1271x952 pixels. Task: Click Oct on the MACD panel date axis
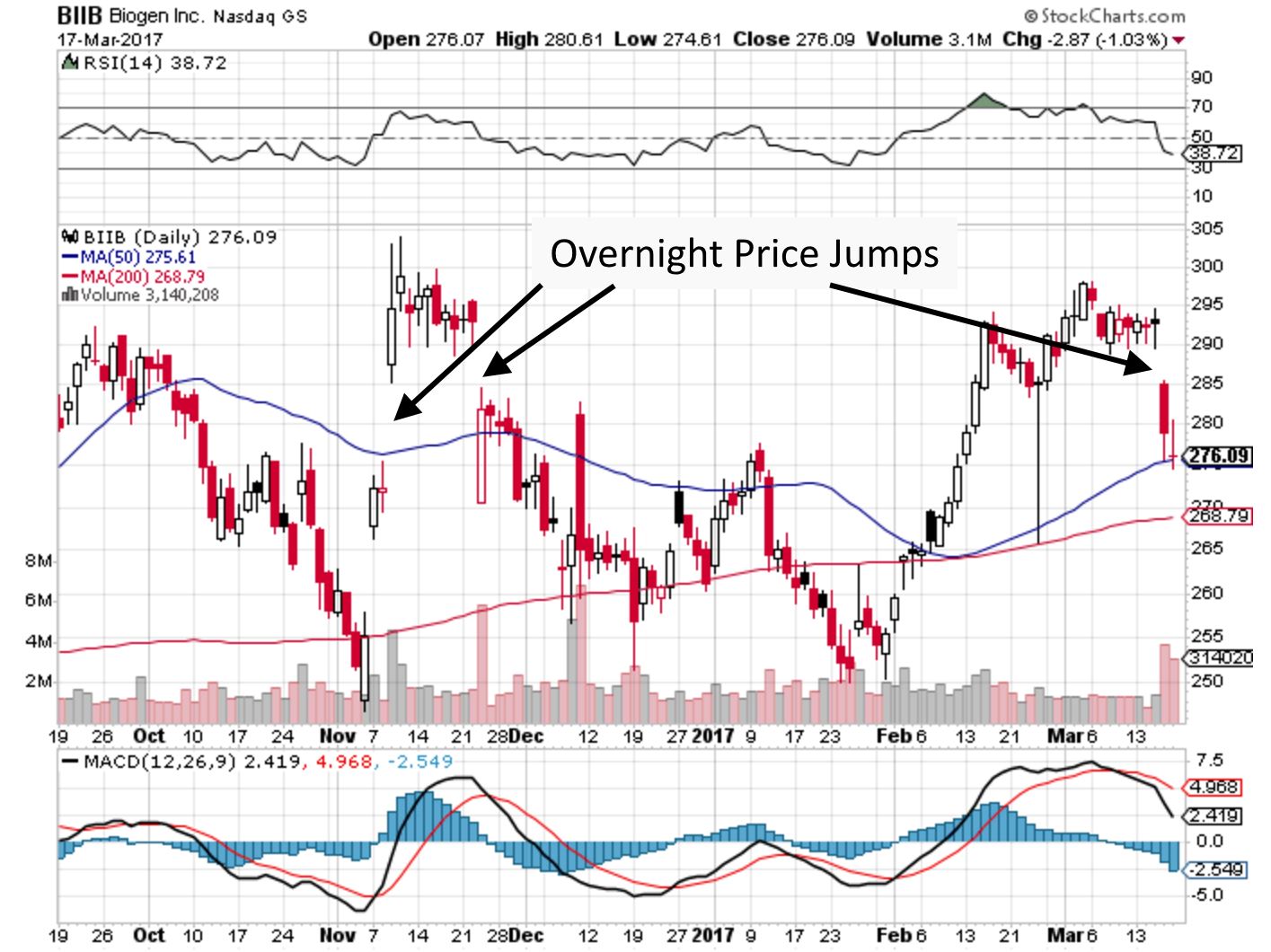pos(149,936)
